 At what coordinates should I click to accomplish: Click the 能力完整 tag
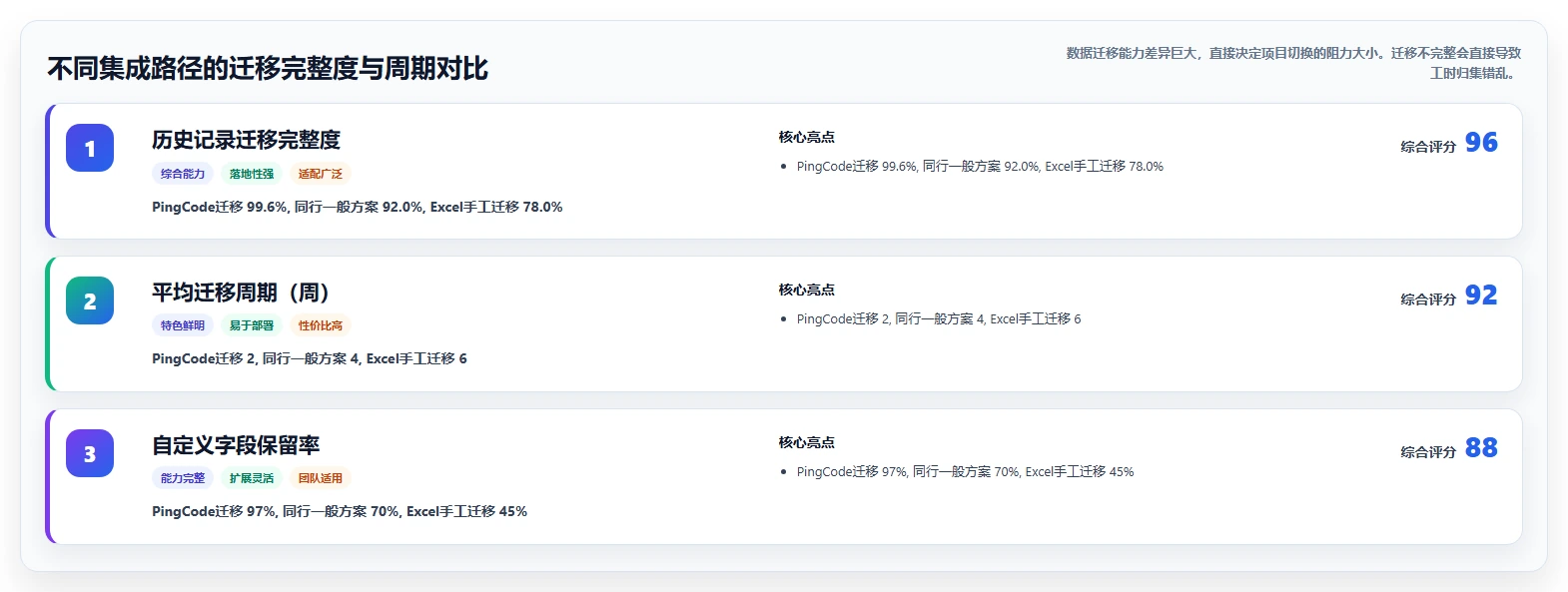(183, 478)
